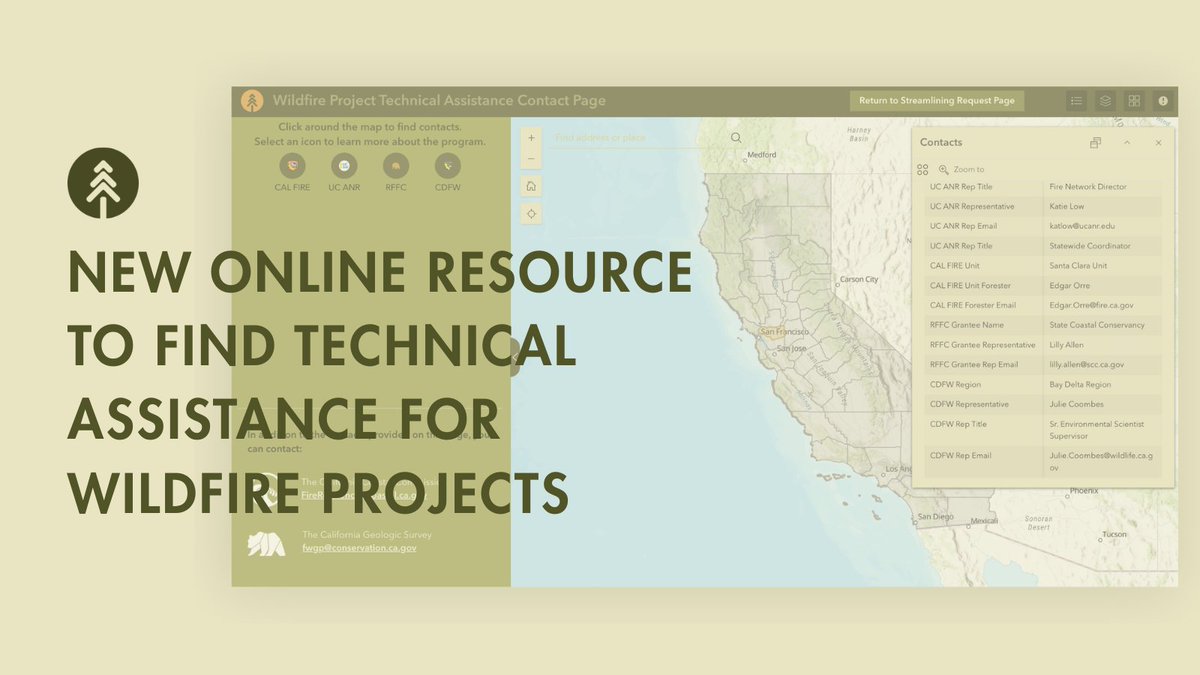Open the basemap grid icon in header

(1134, 101)
